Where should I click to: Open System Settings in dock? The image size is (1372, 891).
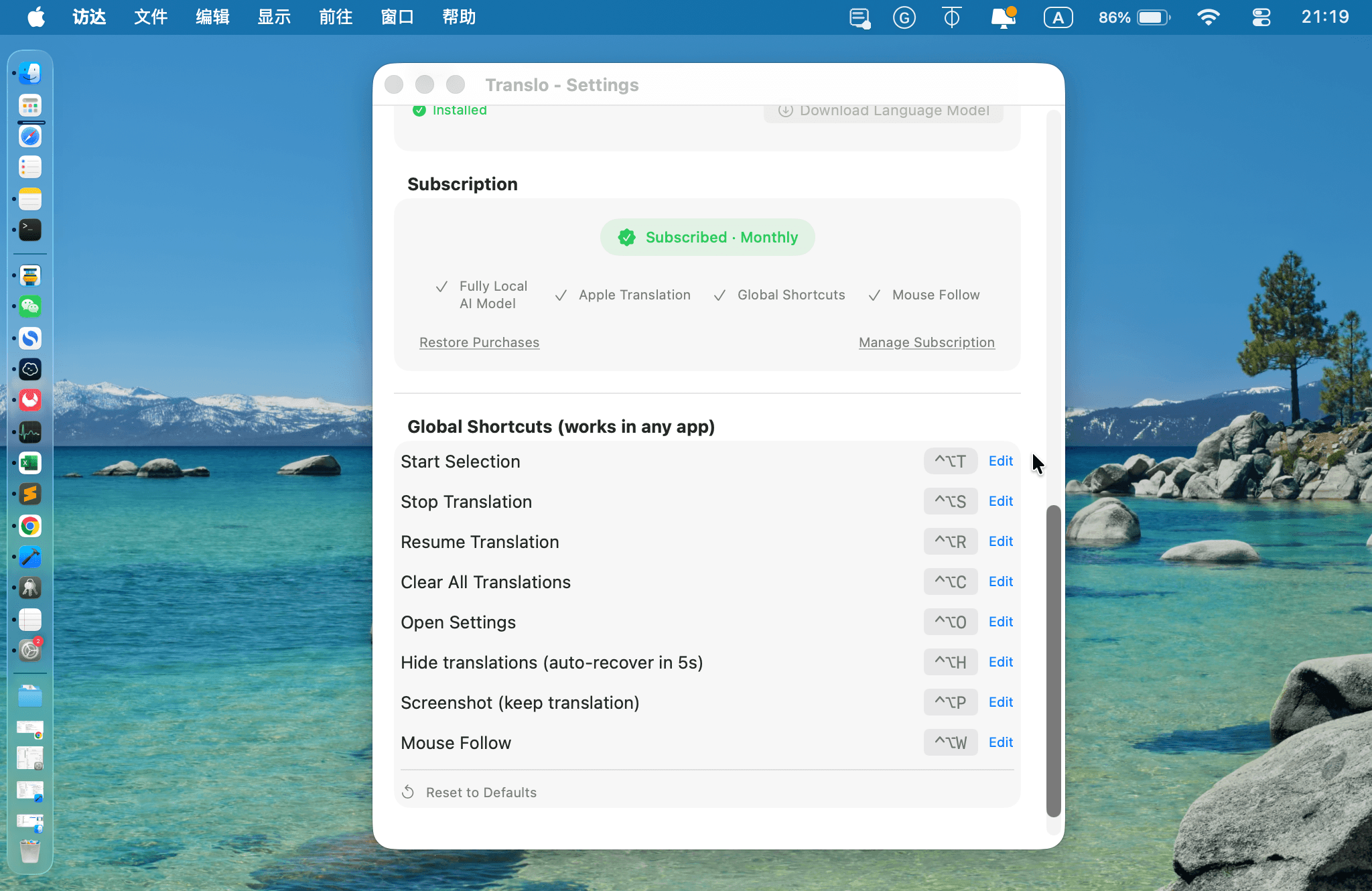coord(30,650)
